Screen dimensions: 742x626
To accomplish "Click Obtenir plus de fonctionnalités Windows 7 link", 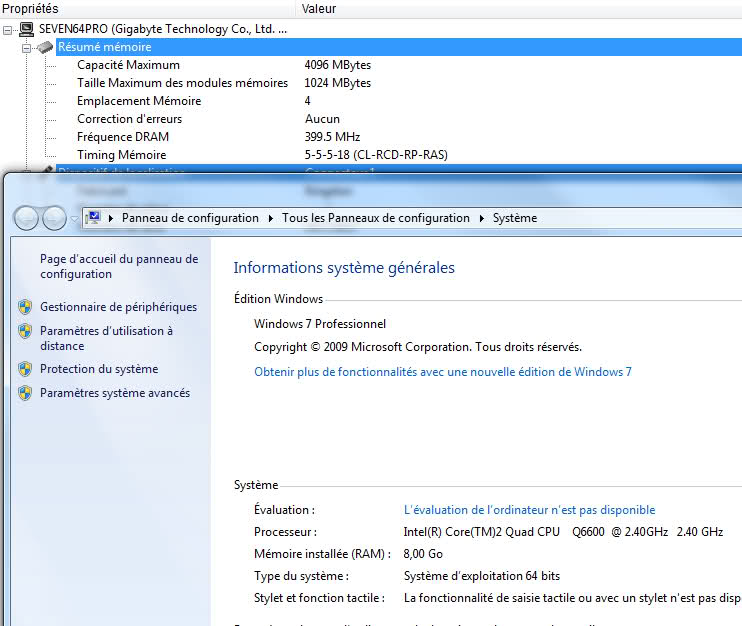I will [443, 372].
